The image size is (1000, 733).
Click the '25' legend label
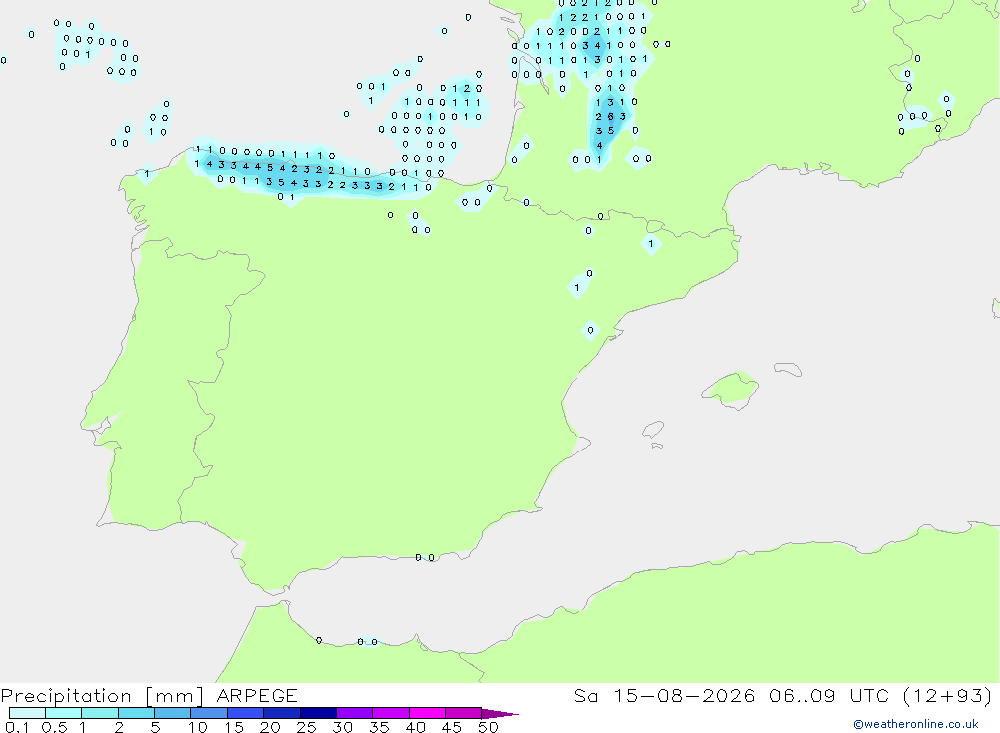pyautogui.click(x=307, y=727)
